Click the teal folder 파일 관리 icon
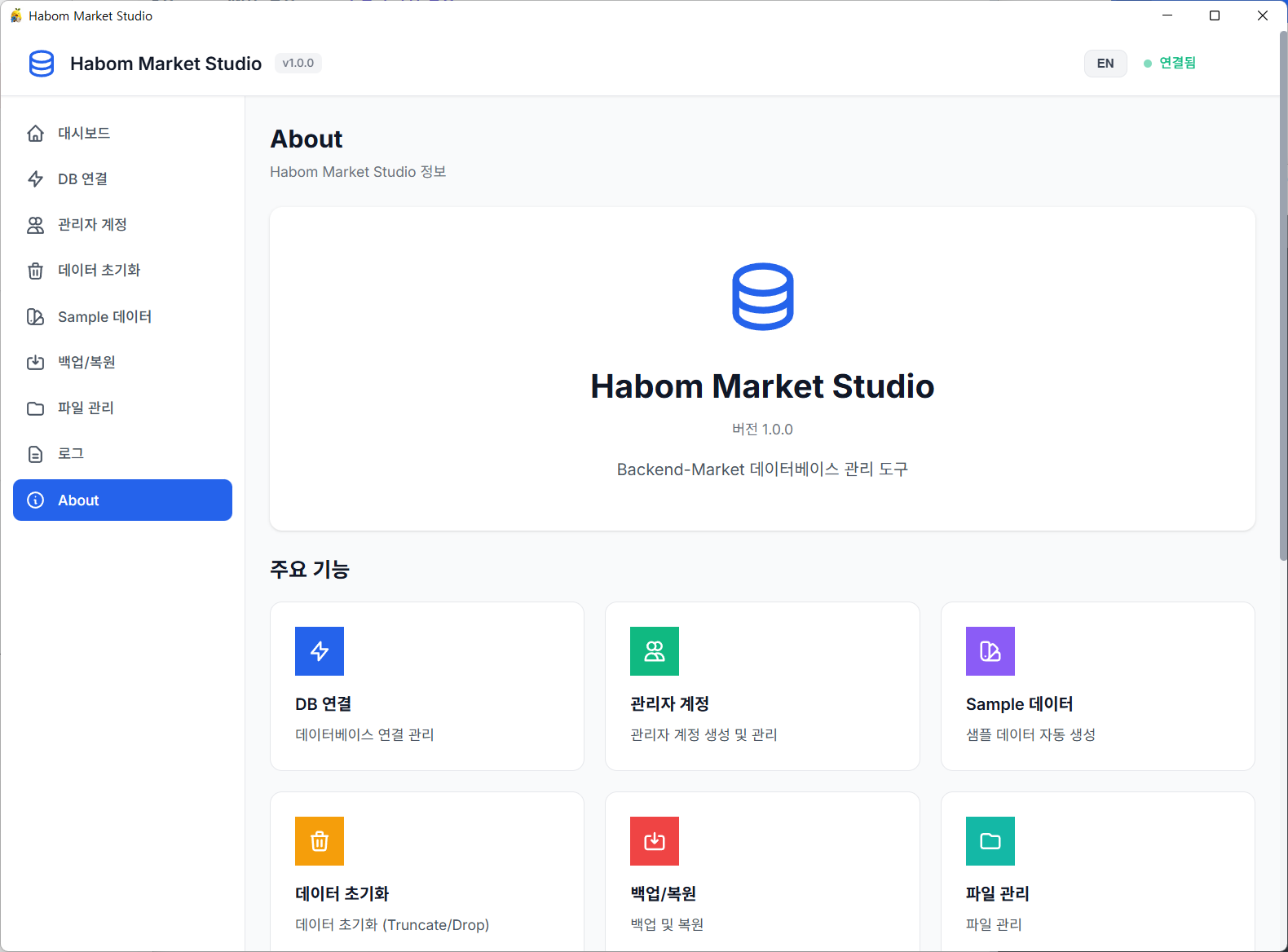 pyautogui.click(x=990, y=841)
